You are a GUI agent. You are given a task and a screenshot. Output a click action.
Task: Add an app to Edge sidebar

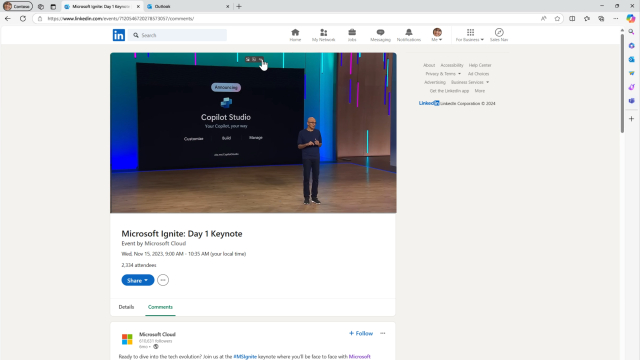click(x=631, y=119)
